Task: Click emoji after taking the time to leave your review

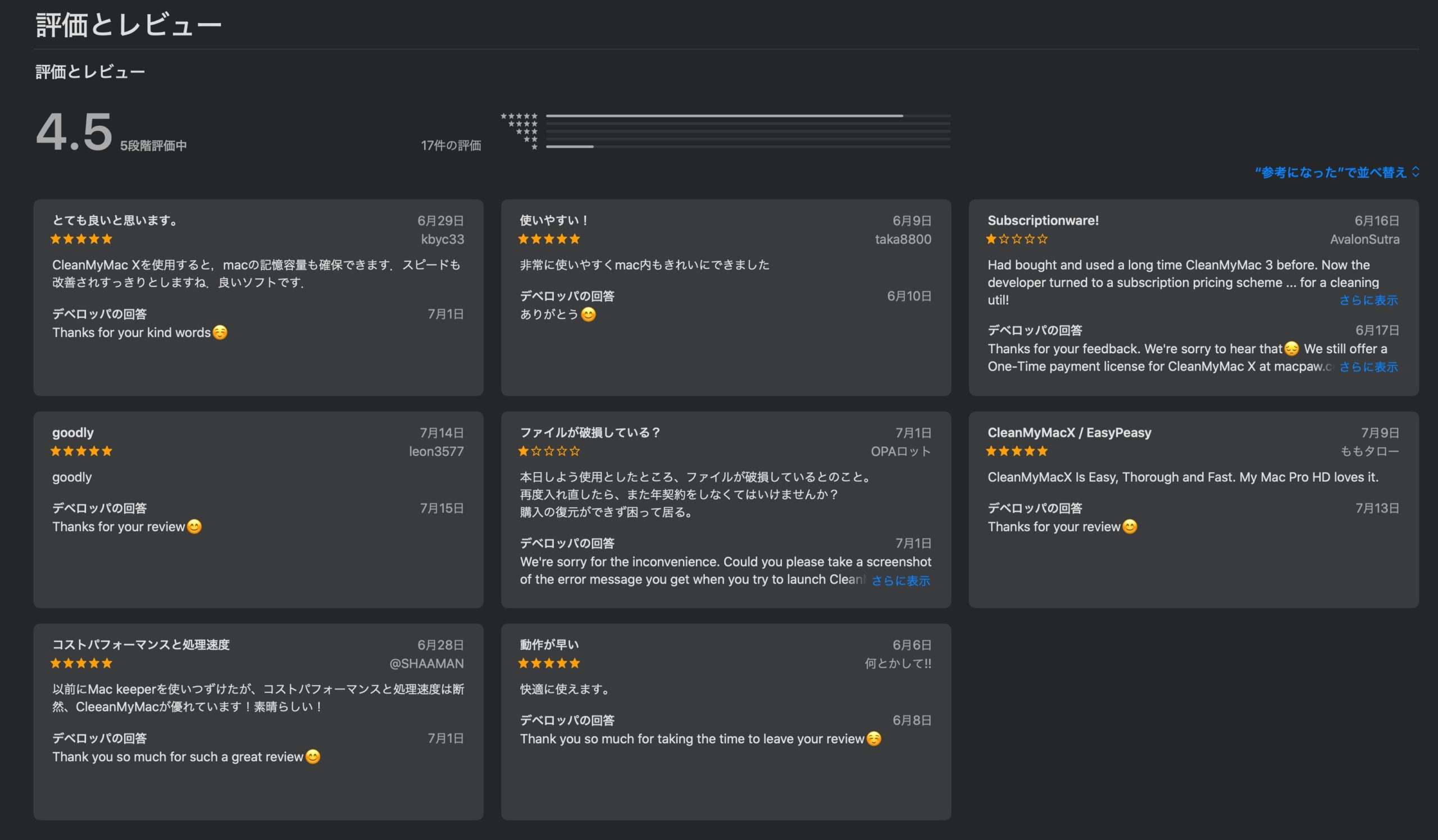Action: (873, 738)
